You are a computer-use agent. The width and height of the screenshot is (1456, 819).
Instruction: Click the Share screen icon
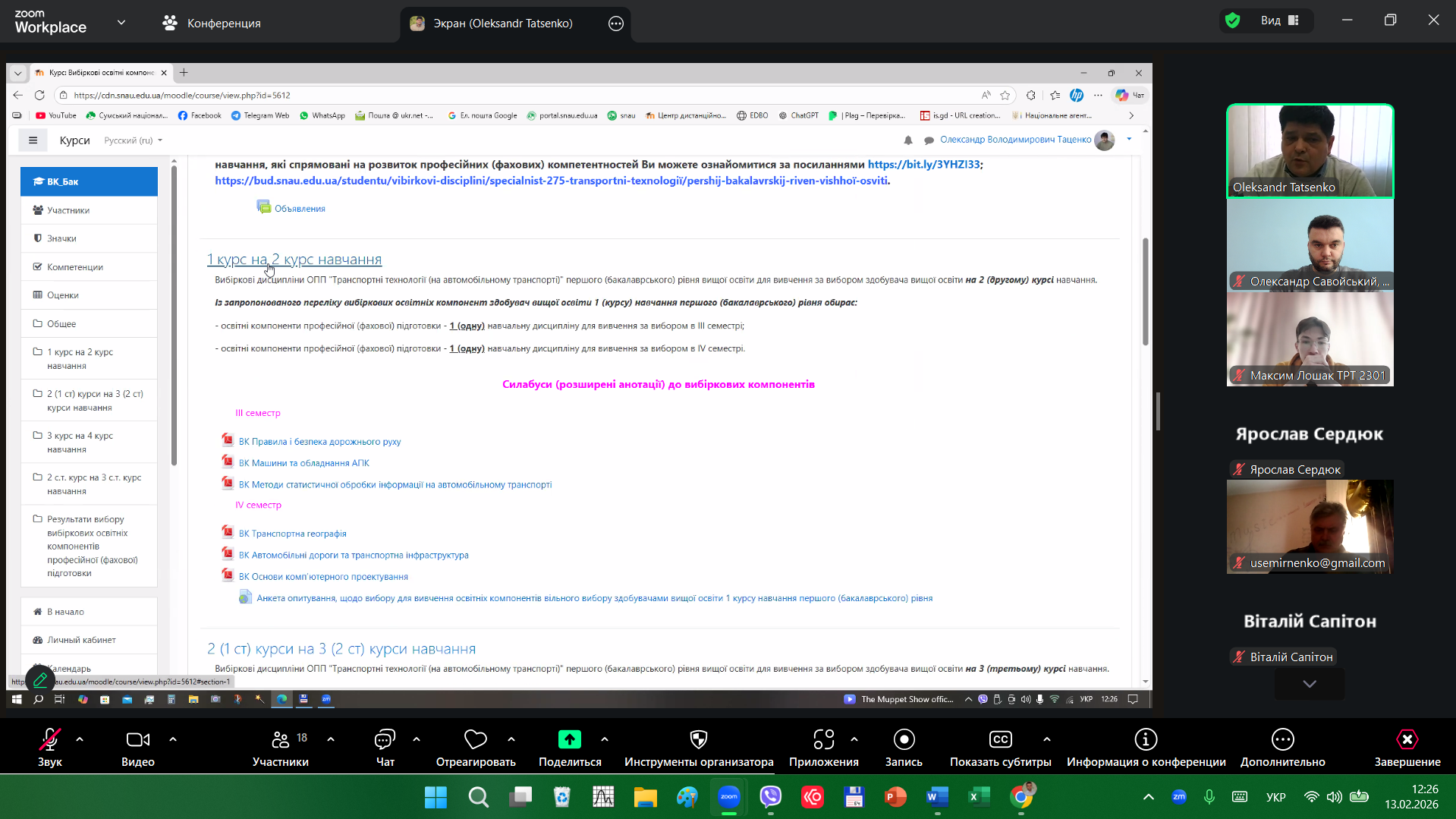click(569, 740)
